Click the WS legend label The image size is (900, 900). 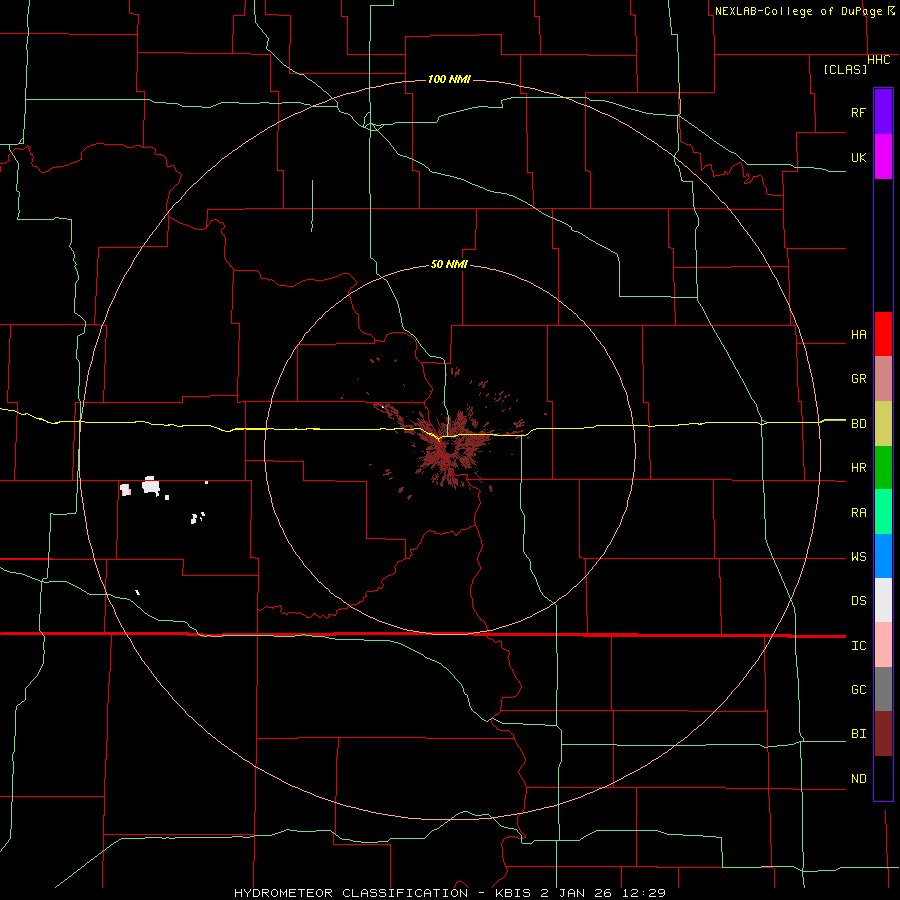pos(858,557)
